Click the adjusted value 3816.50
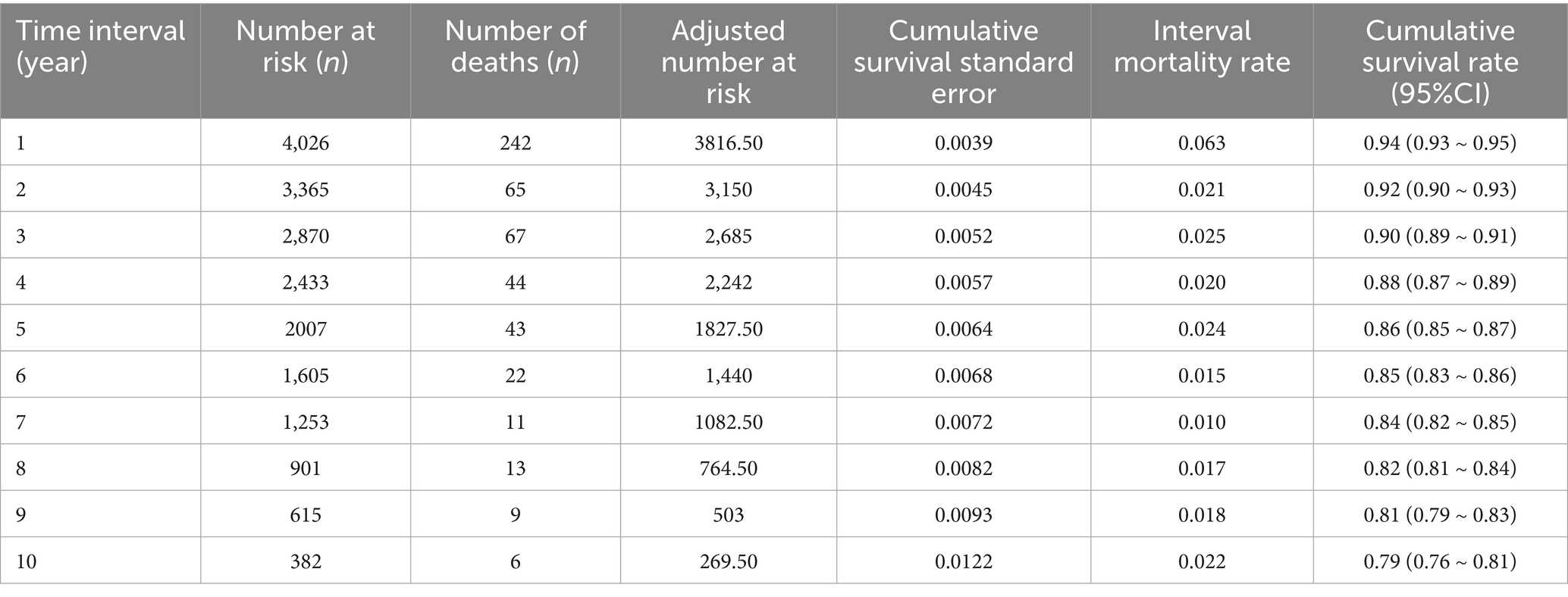Screen dimensions: 1568x597 click(728, 143)
